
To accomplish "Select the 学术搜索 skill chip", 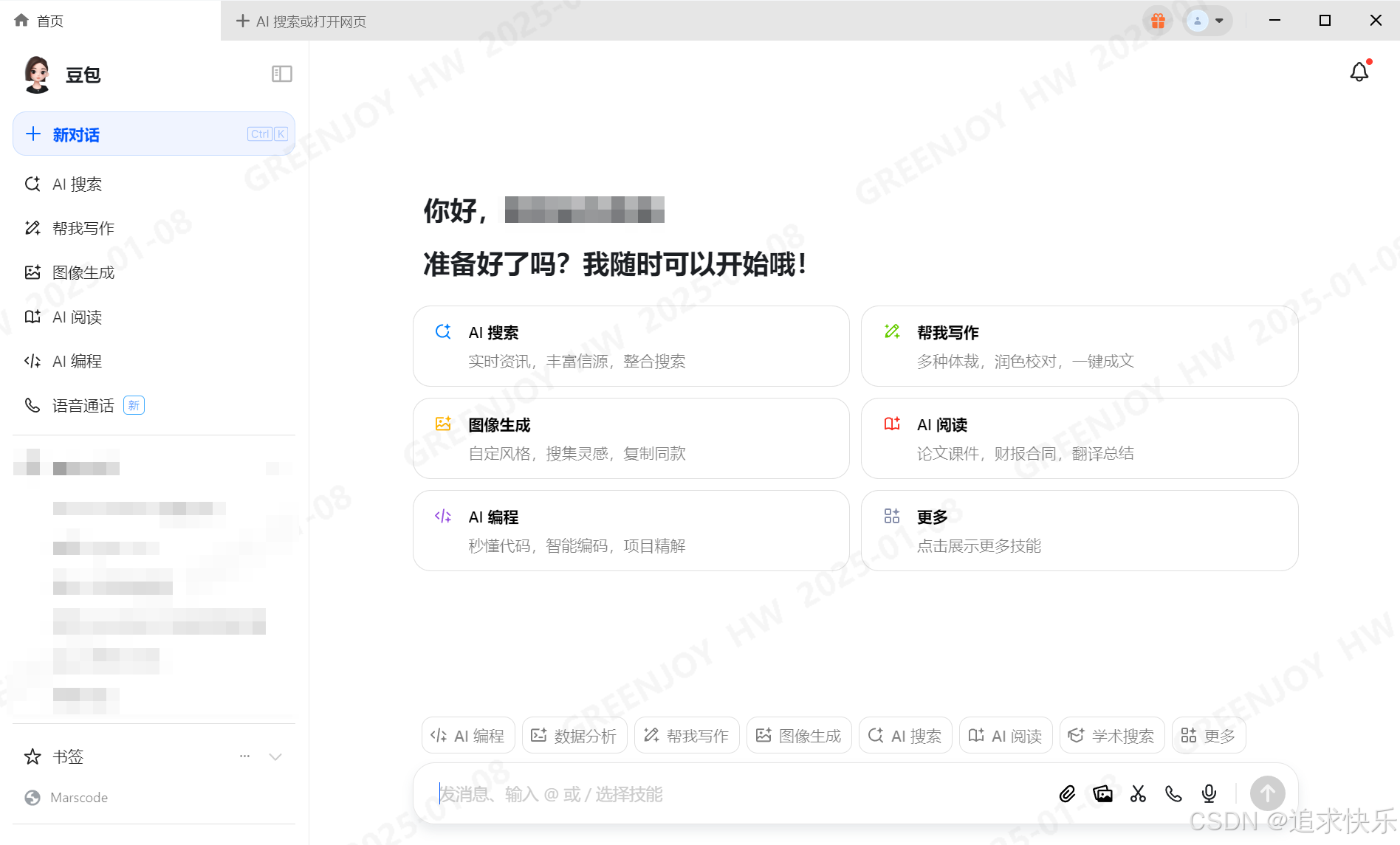I will pyautogui.click(x=1112, y=735).
